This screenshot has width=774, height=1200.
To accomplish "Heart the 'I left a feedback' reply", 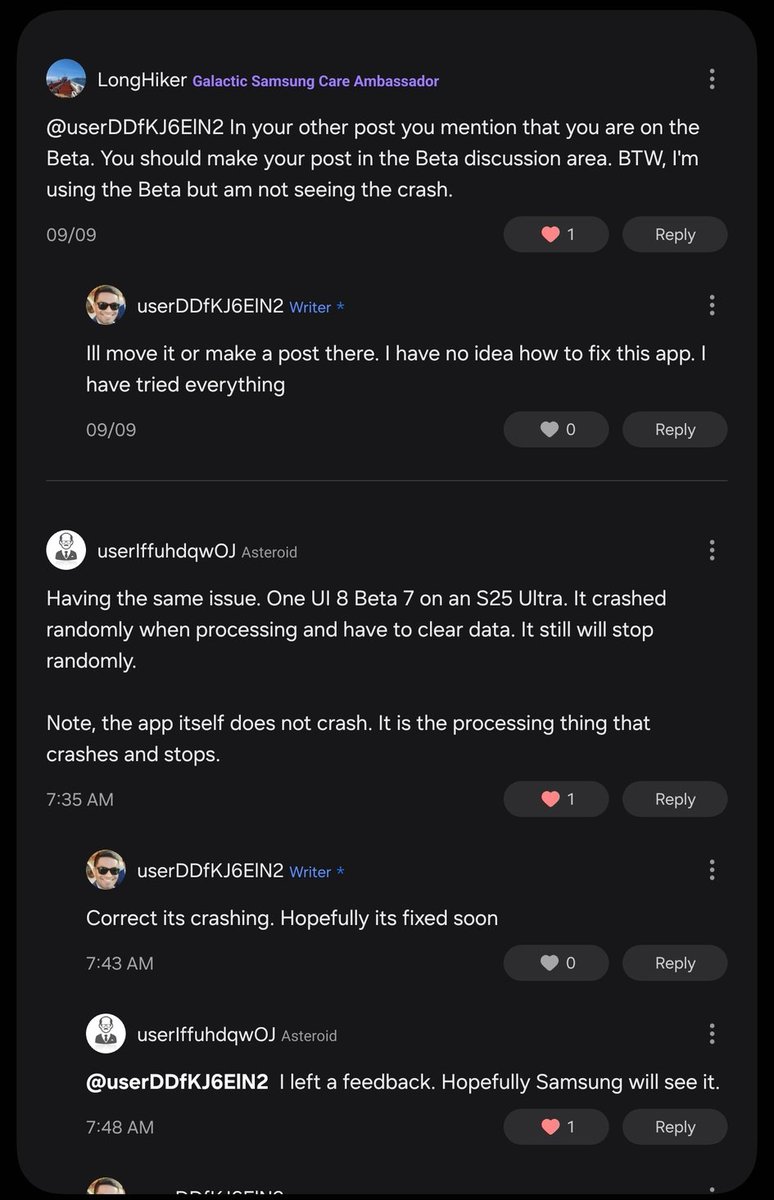I will pos(557,1127).
